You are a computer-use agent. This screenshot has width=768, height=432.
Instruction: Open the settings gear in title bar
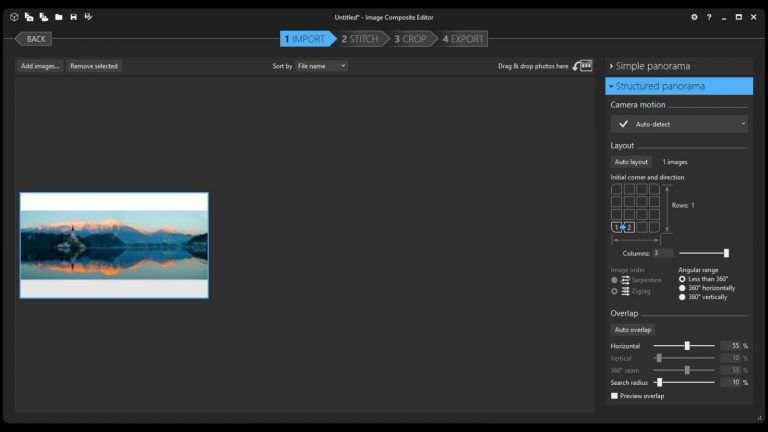694,17
